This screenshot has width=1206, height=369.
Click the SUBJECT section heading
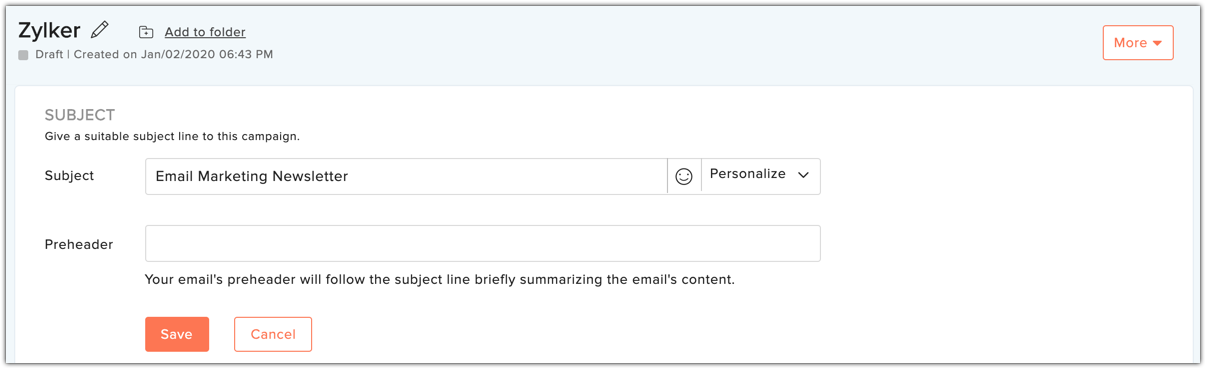pos(80,115)
